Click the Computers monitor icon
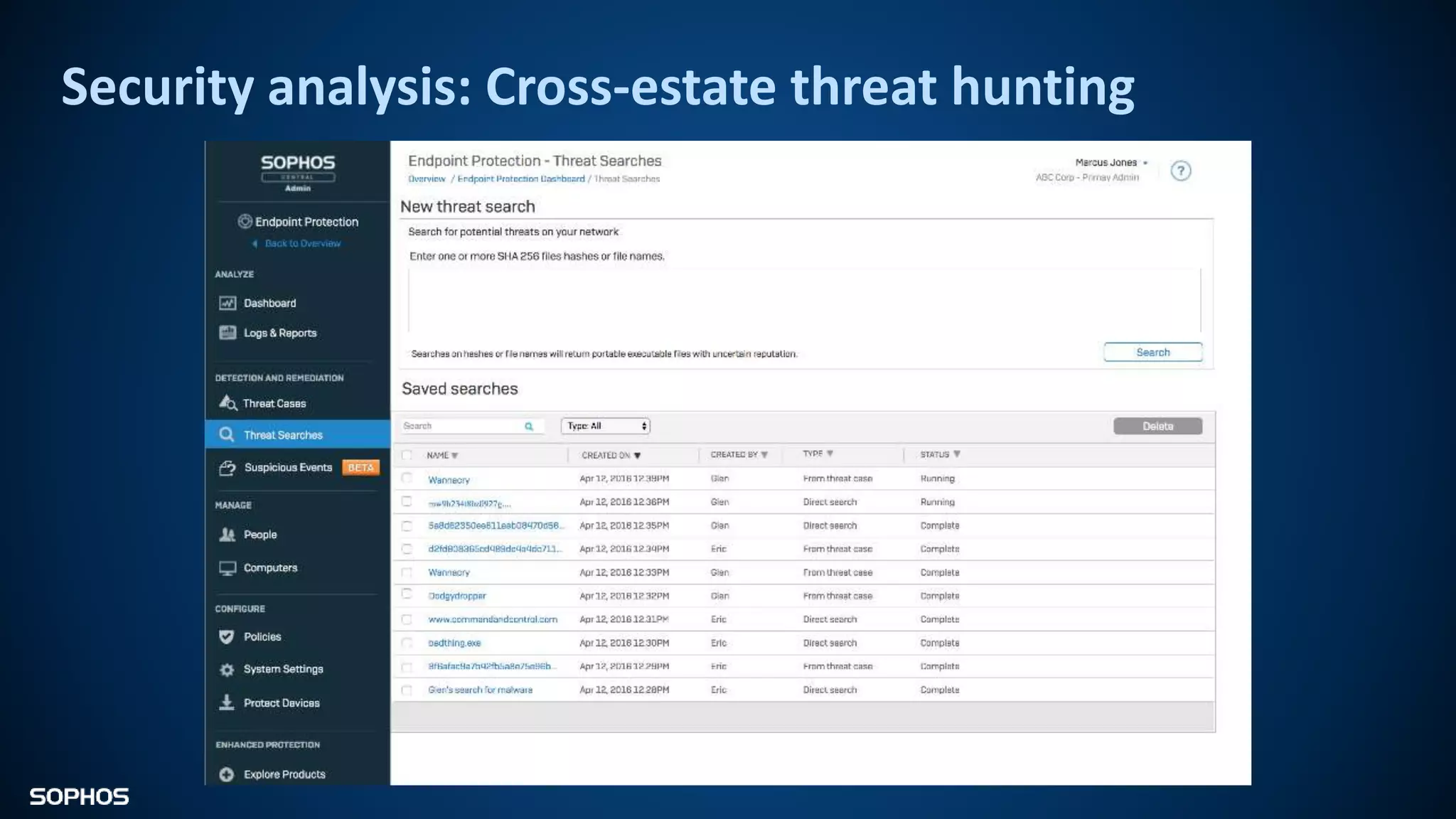 coord(227,568)
